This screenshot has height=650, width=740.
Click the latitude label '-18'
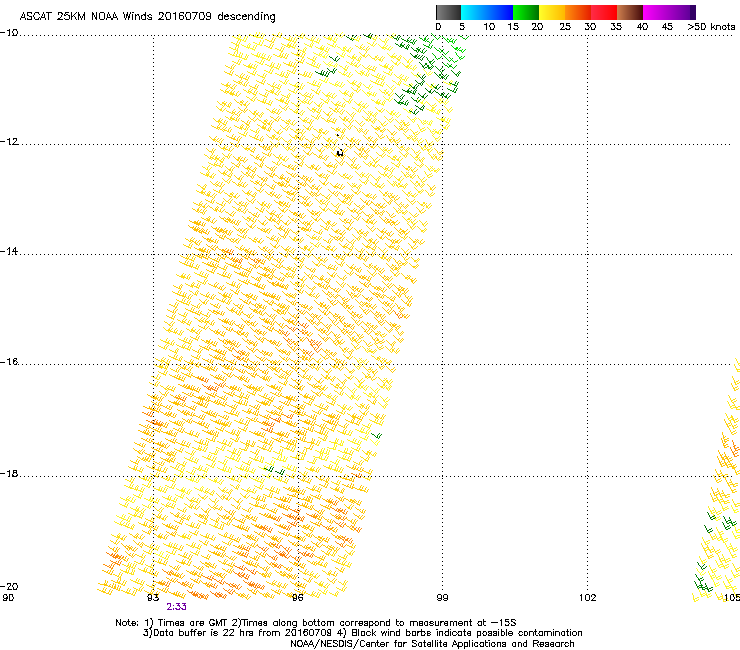point(9,473)
